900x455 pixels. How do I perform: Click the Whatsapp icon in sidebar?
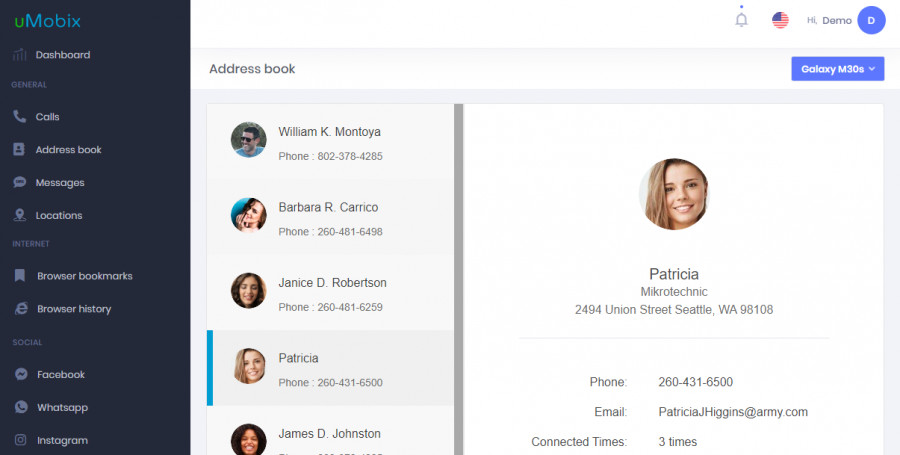pos(21,407)
